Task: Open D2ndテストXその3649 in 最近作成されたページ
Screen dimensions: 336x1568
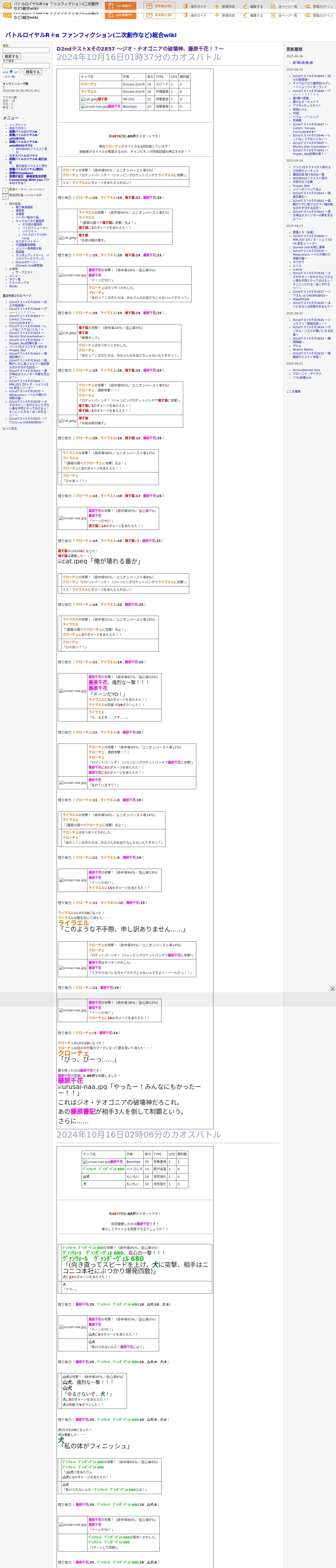Action: tap(27, 304)
